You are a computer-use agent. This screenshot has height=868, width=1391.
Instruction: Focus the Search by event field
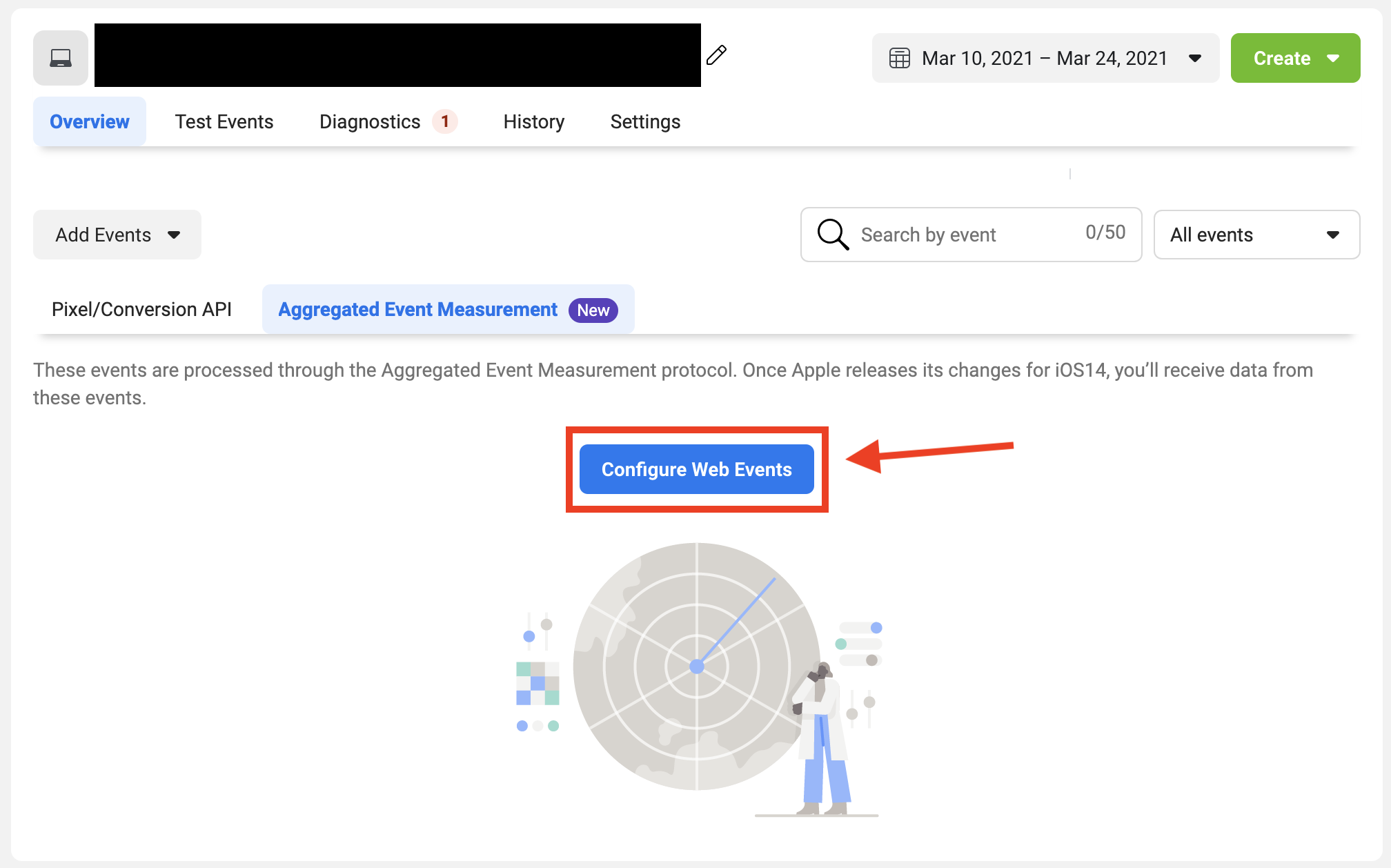[x=971, y=235]
